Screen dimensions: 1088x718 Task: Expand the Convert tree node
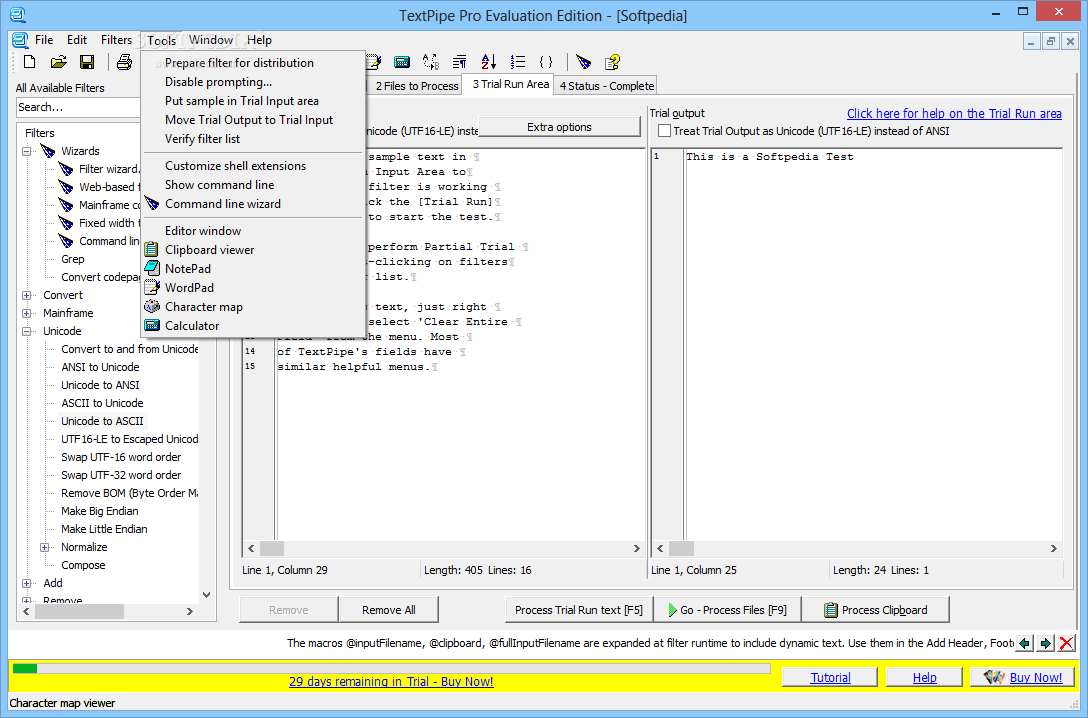coord(26,296)
